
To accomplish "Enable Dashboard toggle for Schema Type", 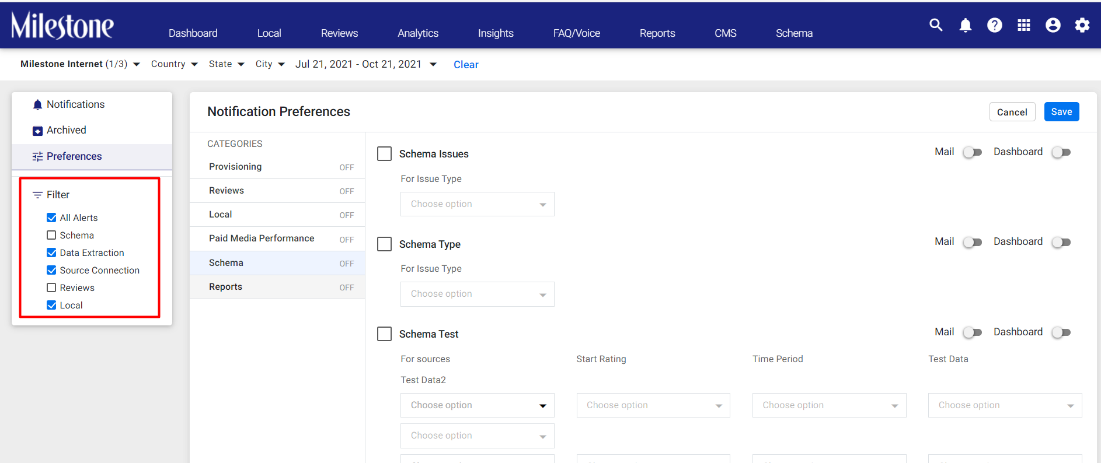I will [x=1061, y=242].
